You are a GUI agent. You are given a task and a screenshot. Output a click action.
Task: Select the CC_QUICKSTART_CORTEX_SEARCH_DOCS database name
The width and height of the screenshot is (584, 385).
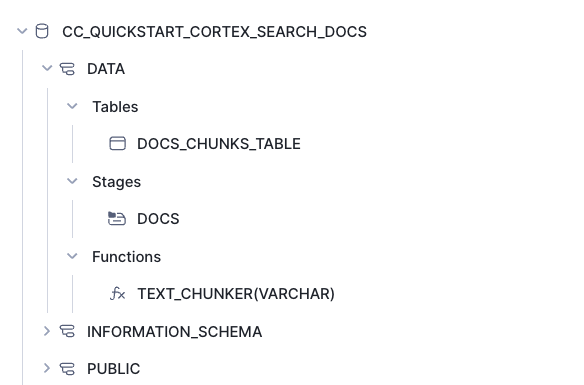pyautogui.click(x=215, y=32)
